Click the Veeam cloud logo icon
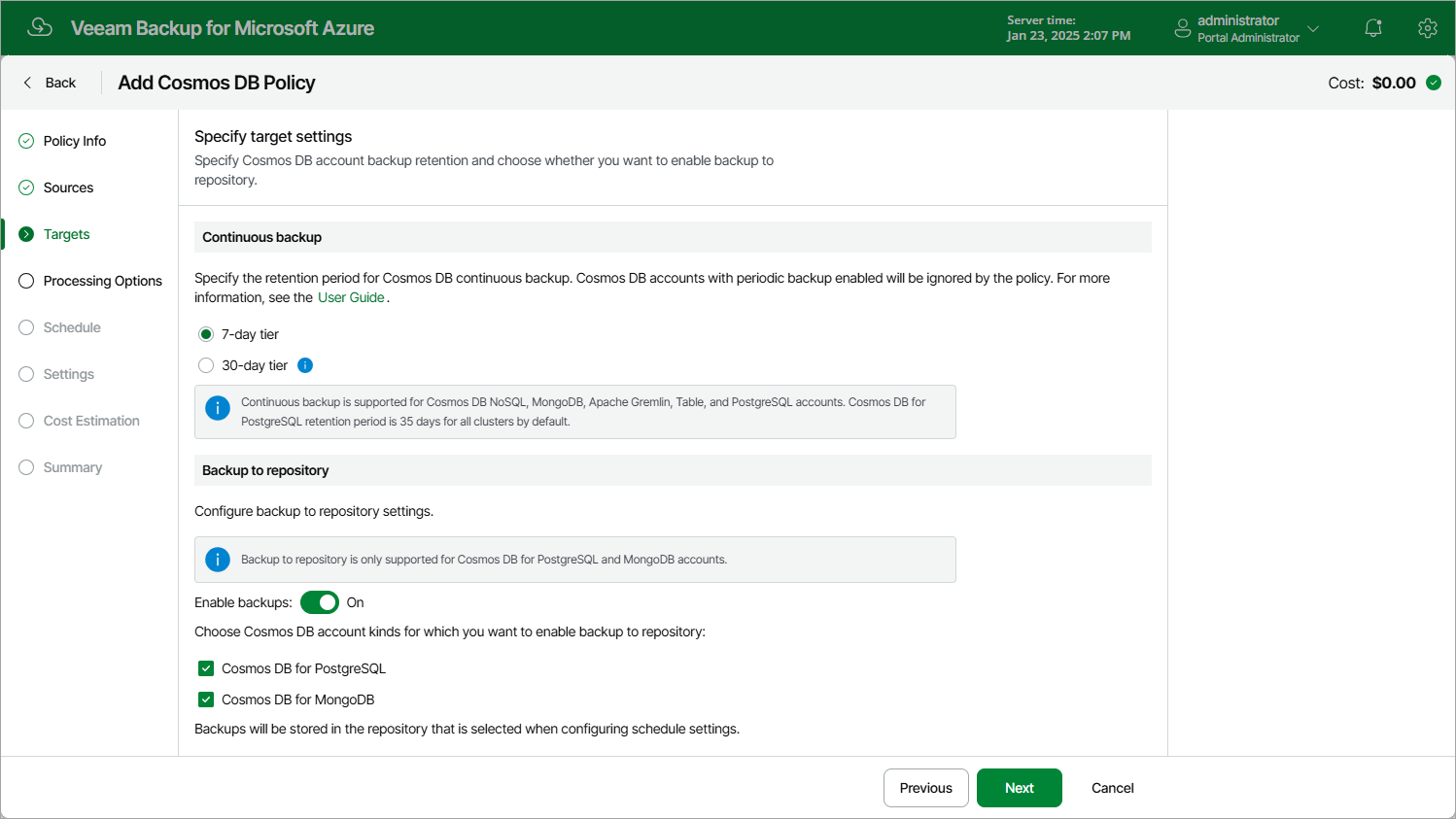Screen dimensions: 1456x819 [x=40, y=27]
